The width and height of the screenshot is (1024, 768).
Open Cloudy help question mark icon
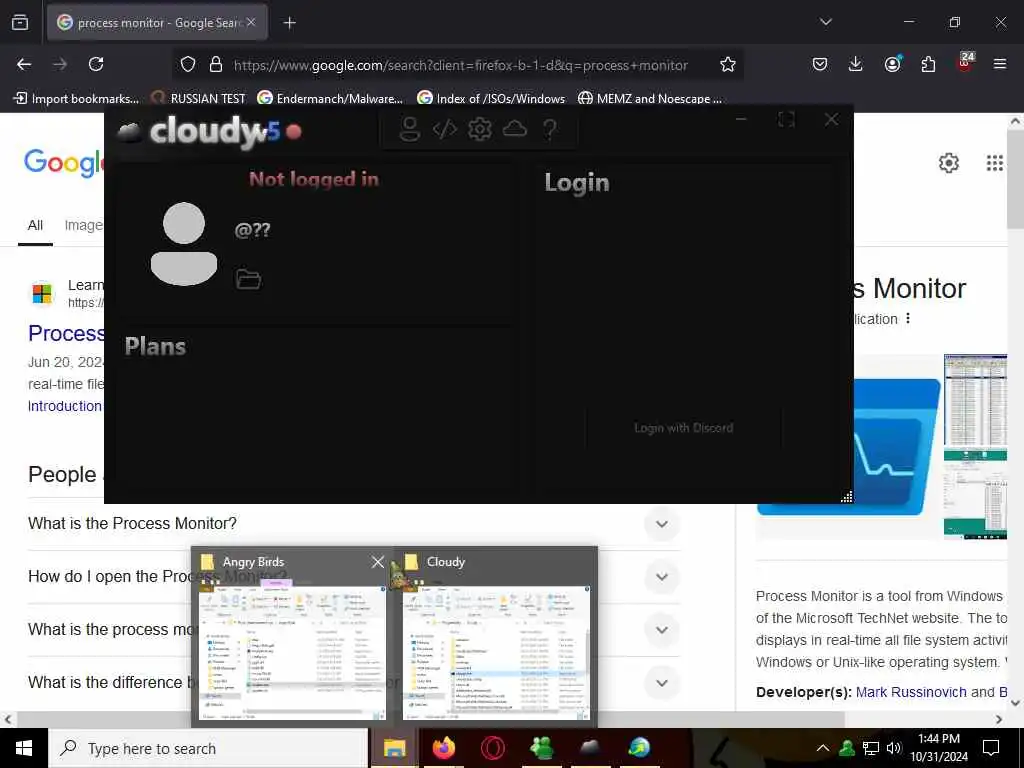(550, 129)
